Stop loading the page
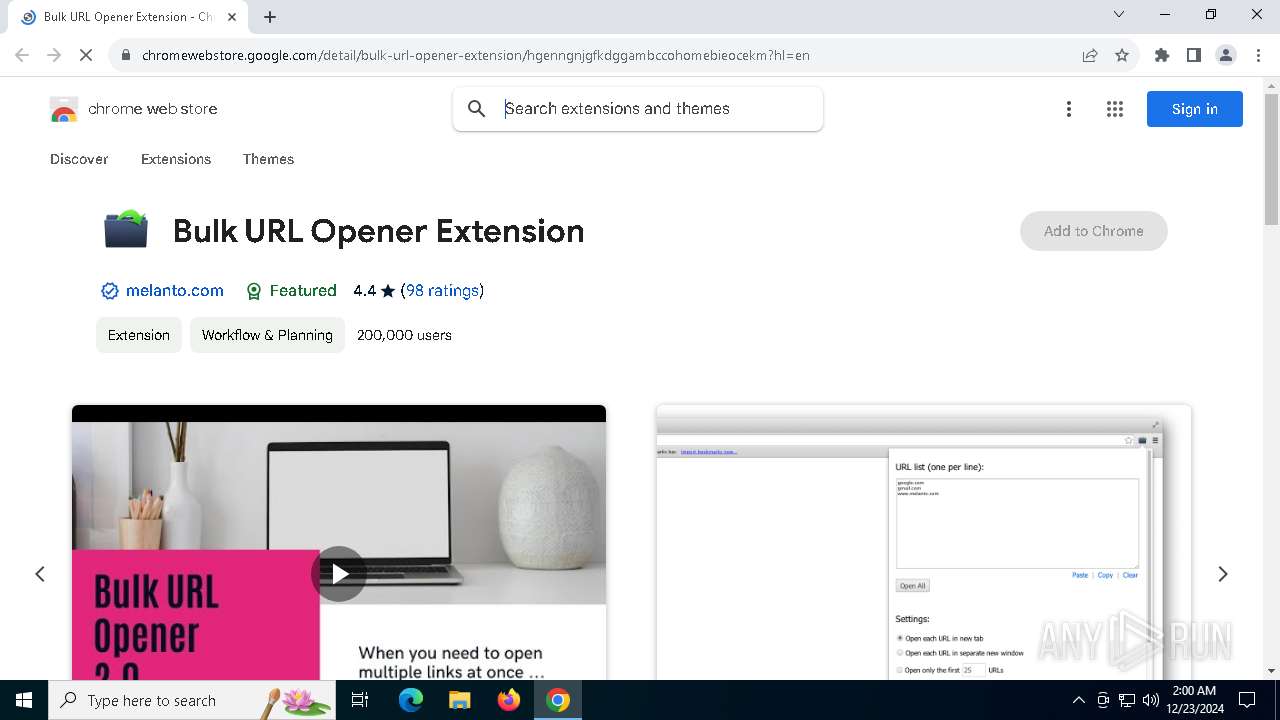The width and height of the screenshot is (1280, 720). tap(86, 55)
